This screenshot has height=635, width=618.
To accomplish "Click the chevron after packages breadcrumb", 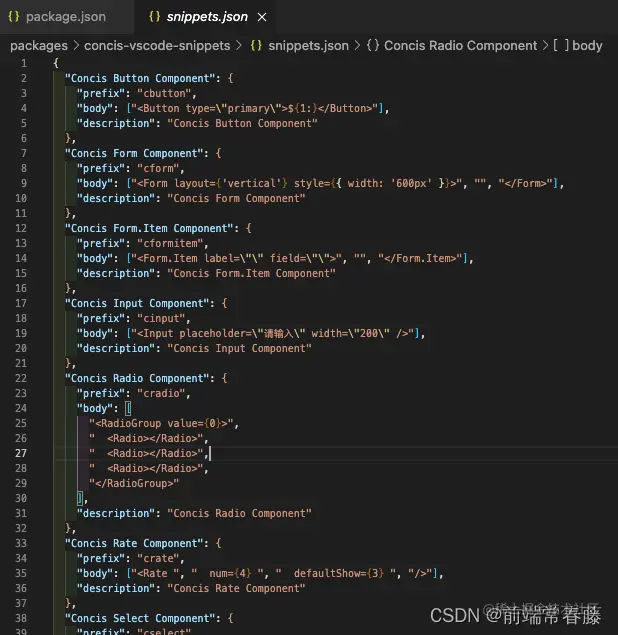I will point(76,46).
